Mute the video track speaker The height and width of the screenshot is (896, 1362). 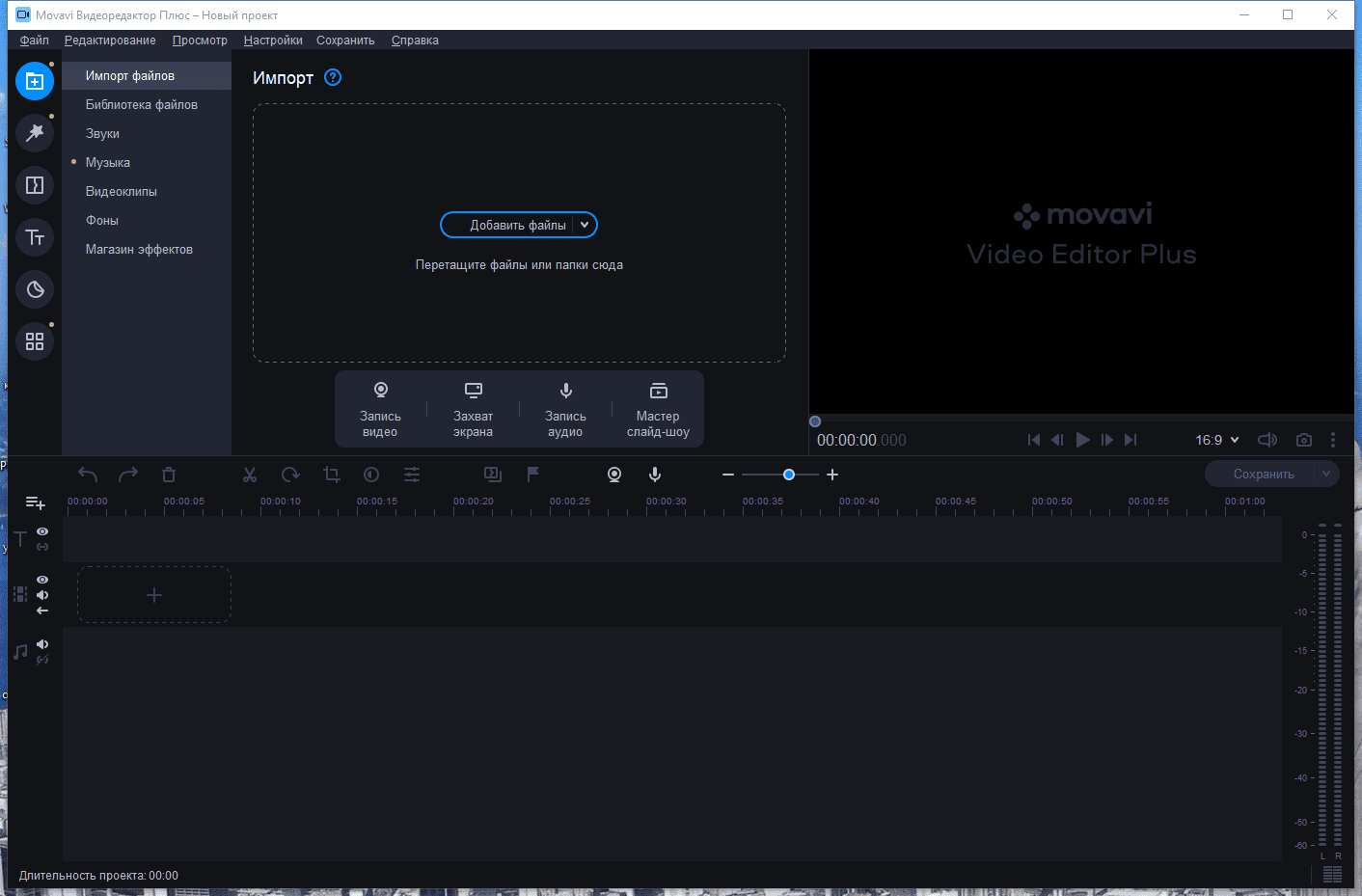tap(42, 595)
